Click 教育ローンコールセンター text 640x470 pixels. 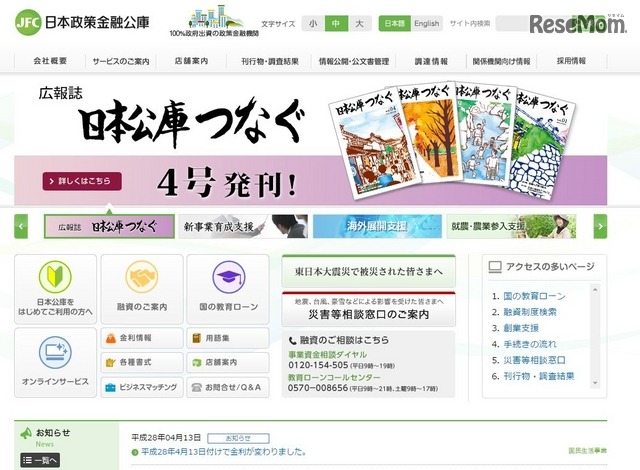click(x=334, y=377)
